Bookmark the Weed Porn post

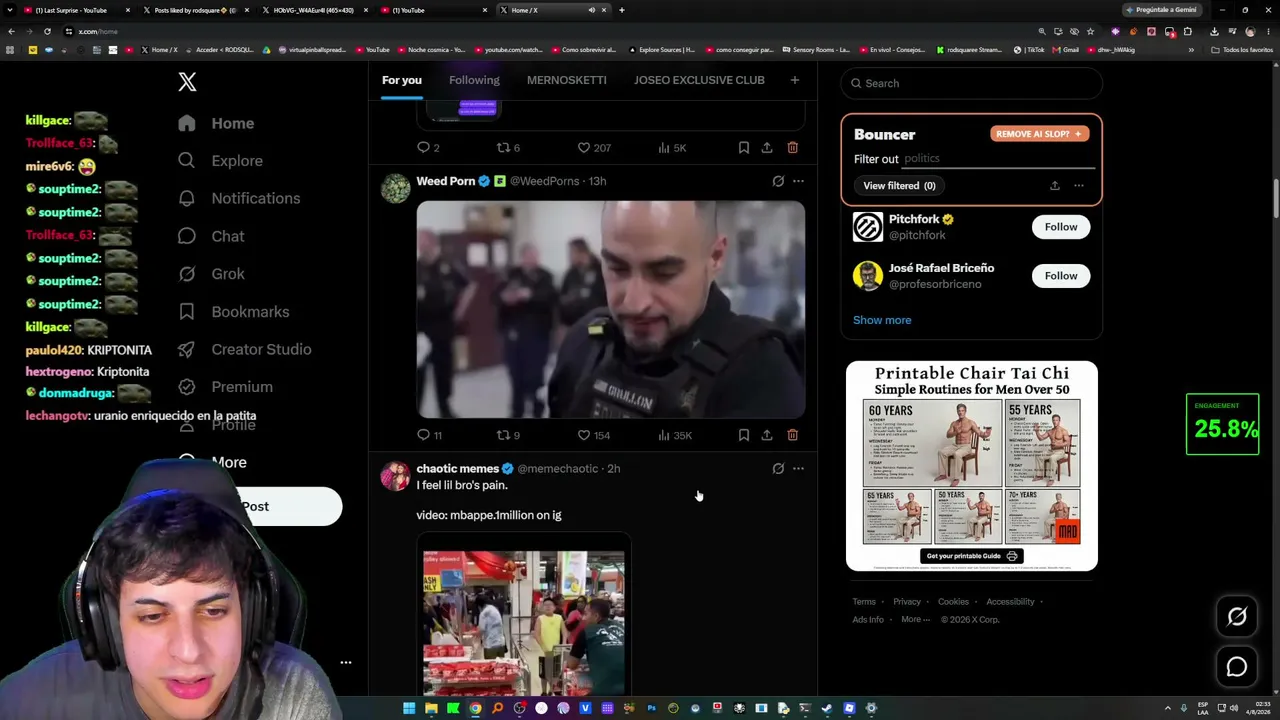pos(744,435)
